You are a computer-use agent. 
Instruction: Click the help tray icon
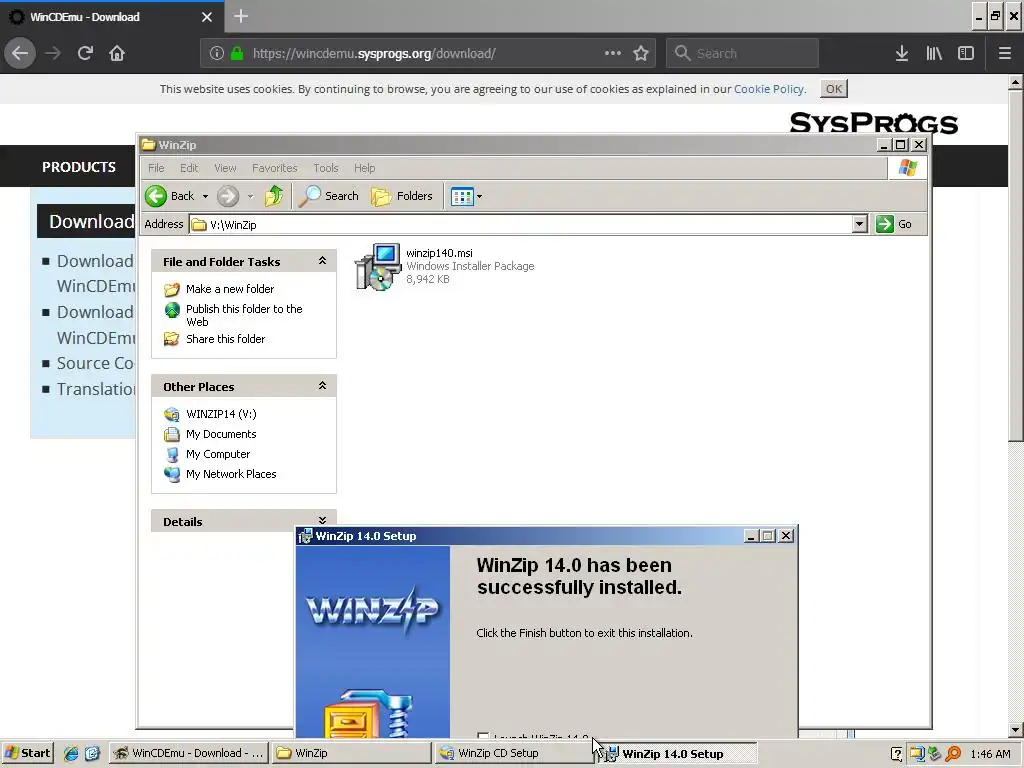click(897, 754)
